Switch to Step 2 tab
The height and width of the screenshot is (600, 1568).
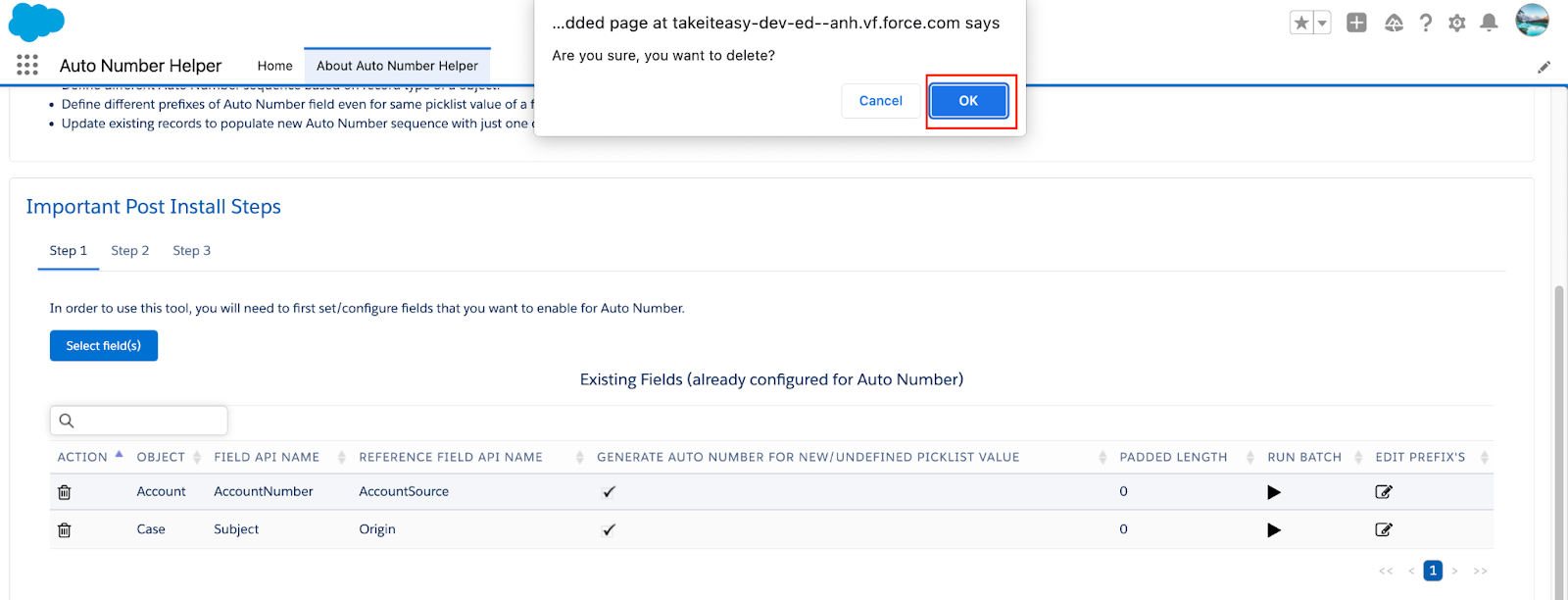tap(130, 251)
